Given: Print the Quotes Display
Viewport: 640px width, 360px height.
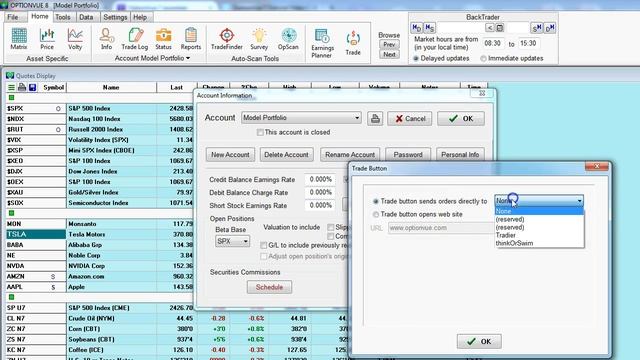Looking at the screenshot, I should [x=22, y=87].
